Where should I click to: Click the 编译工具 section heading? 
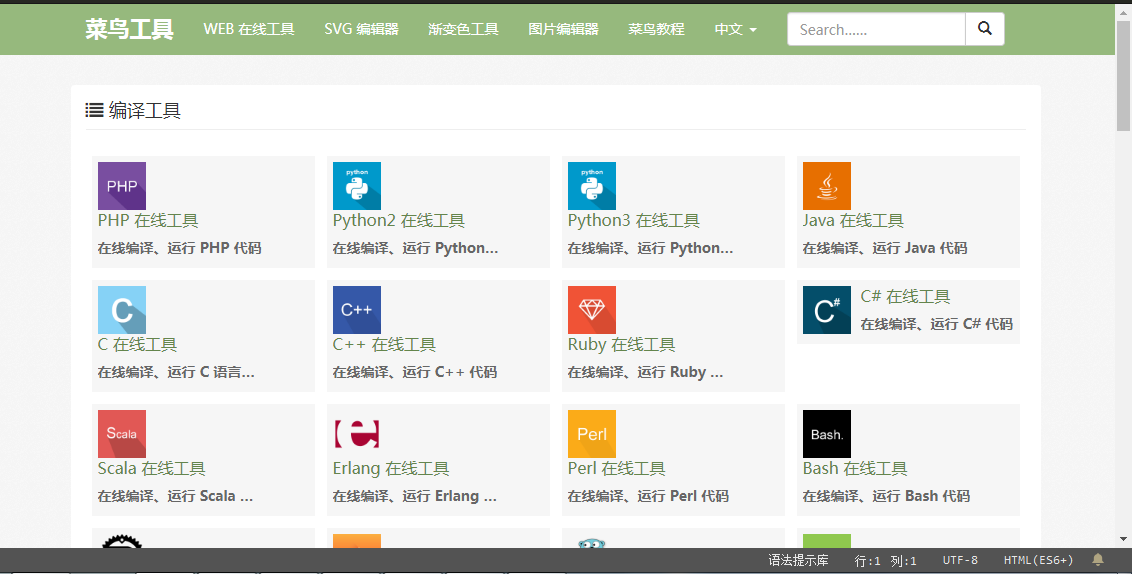(144, 110)
